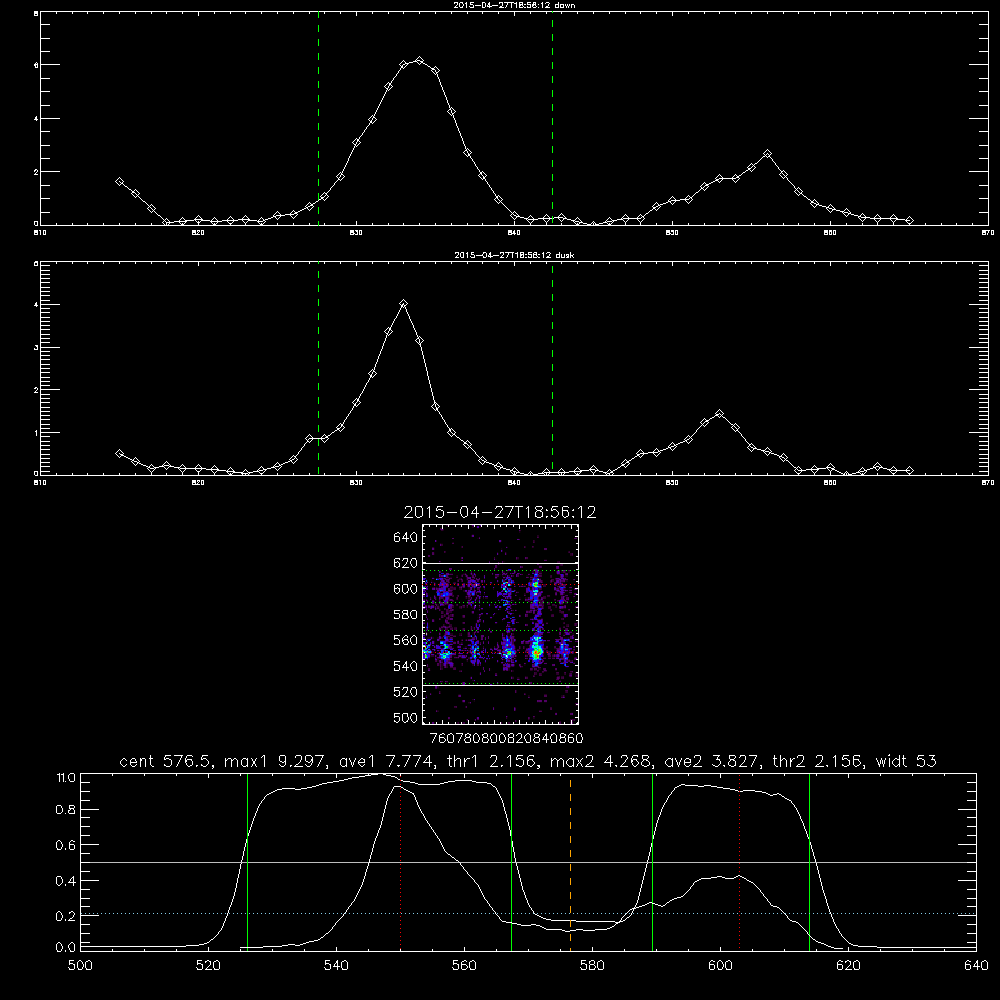The height and width of the screenshot is (1000, 1000).
Task: Click the brightest red-yellow spot in spectral image
Action: [537, 652]
